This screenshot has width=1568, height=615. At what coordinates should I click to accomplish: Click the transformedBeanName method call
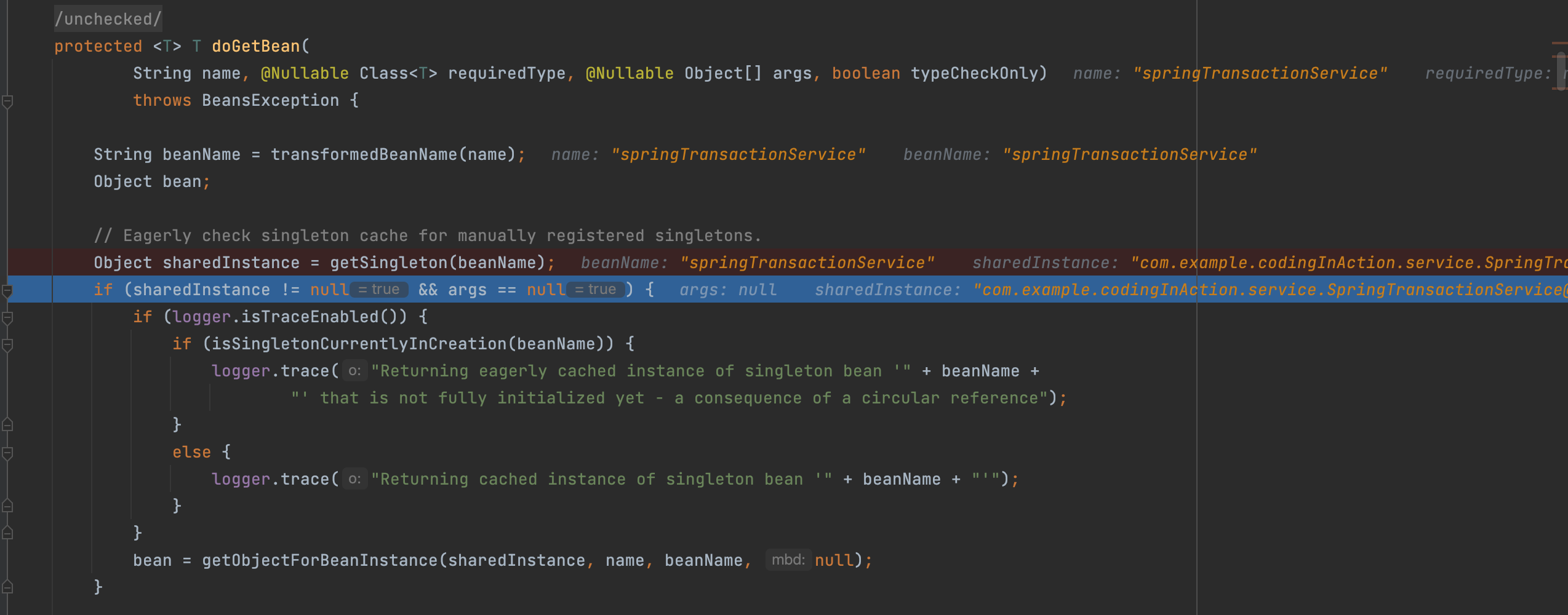[x=363, y=154]
